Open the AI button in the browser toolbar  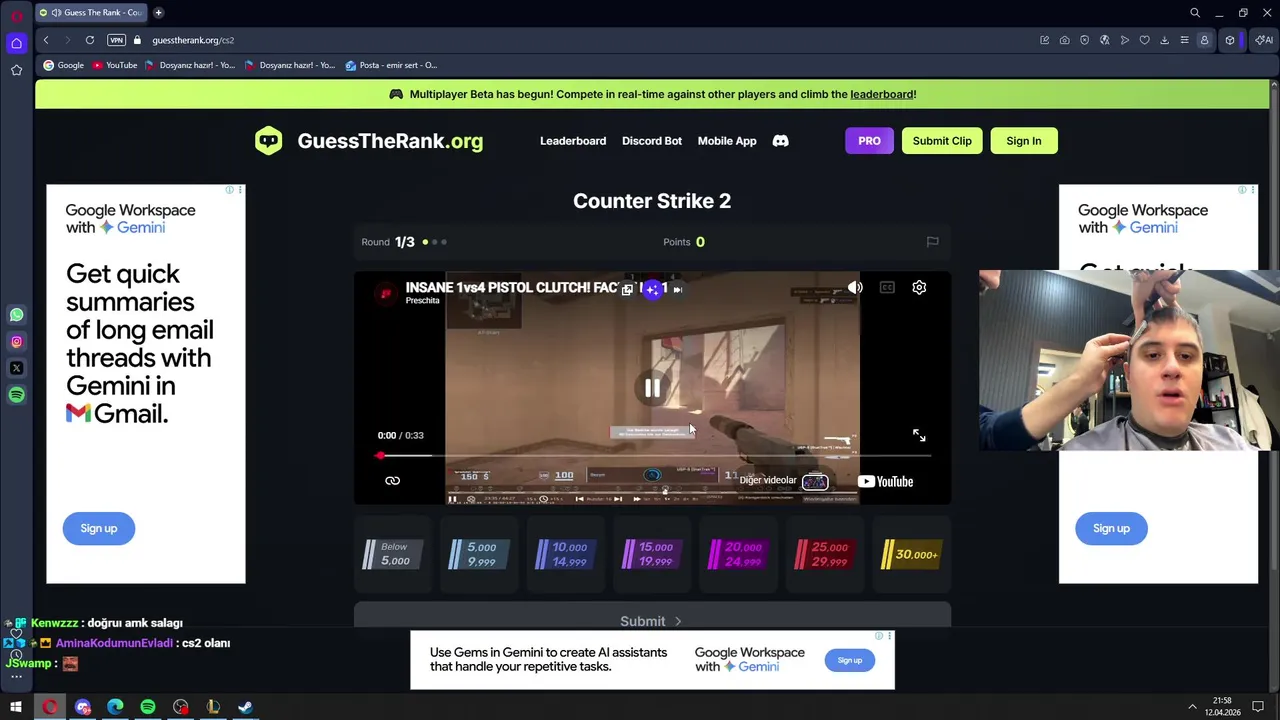(1265, 40)
